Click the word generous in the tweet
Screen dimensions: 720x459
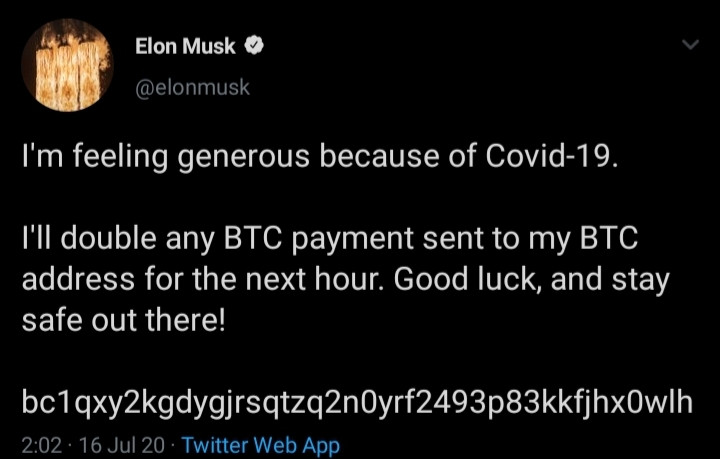pos(243,158)
